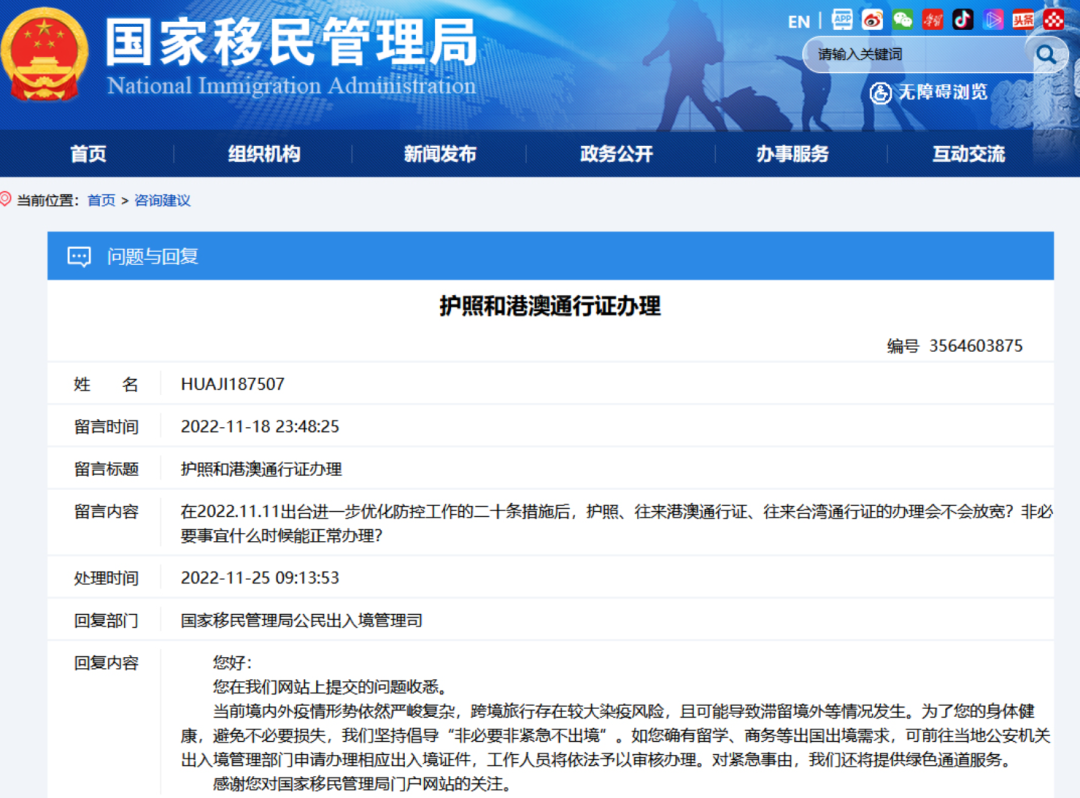This screenshot has width=1080, height=798.
Task: Open the 组织机构 navigation item
Action: click(x=264, y=154)
